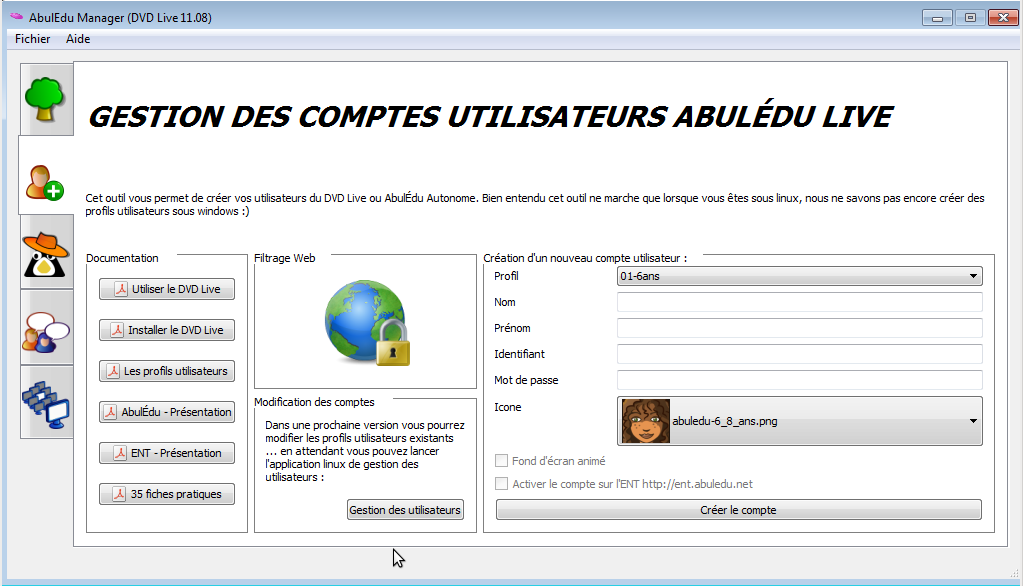Click the Gestion des utilisateurs button
Screen dimensions: 1023x586
(403, 510)
